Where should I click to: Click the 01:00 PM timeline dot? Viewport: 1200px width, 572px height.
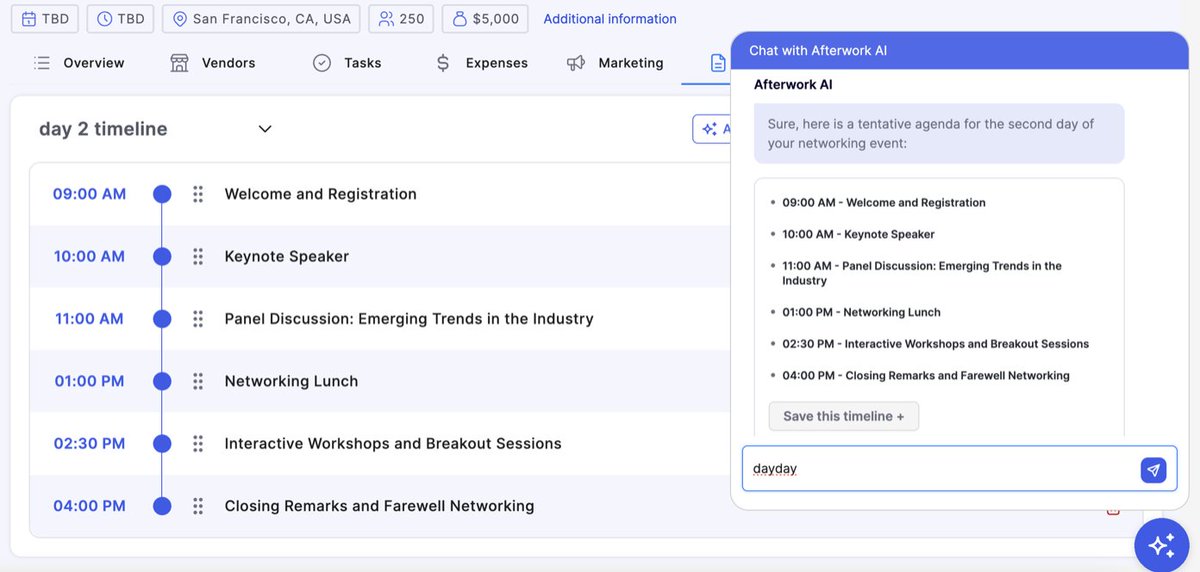(162, 381)
